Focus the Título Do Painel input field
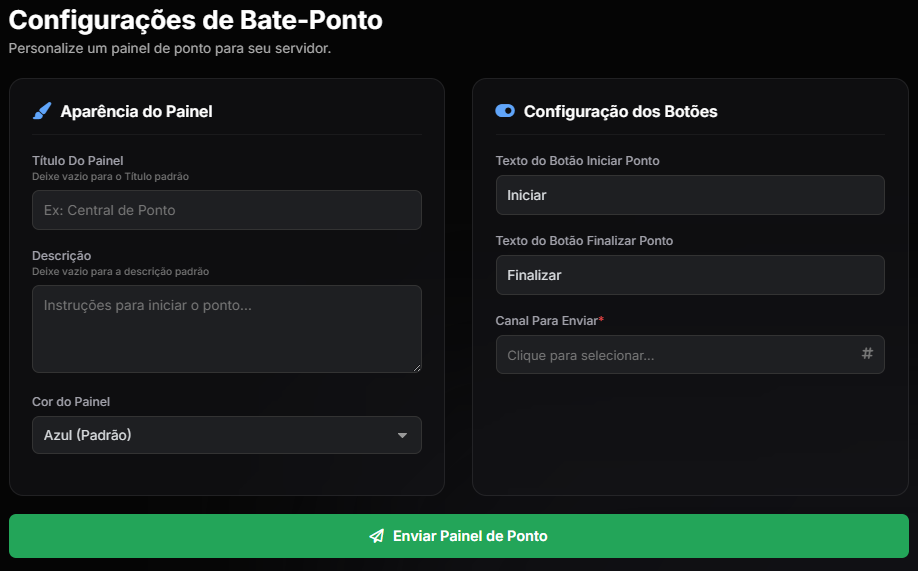Viewport: 918px width, 571px height. [227, 210]
